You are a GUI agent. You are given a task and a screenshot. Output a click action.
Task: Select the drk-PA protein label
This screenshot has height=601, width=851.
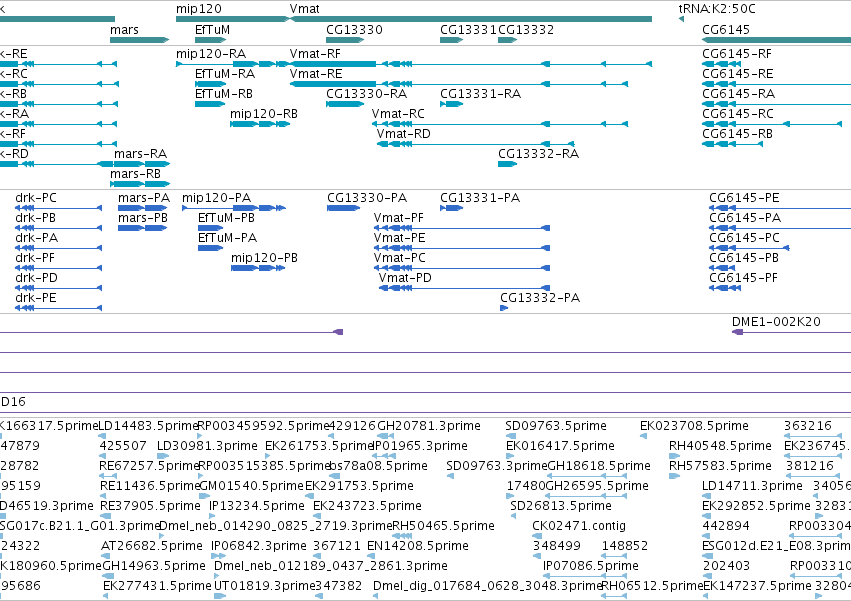36,238
